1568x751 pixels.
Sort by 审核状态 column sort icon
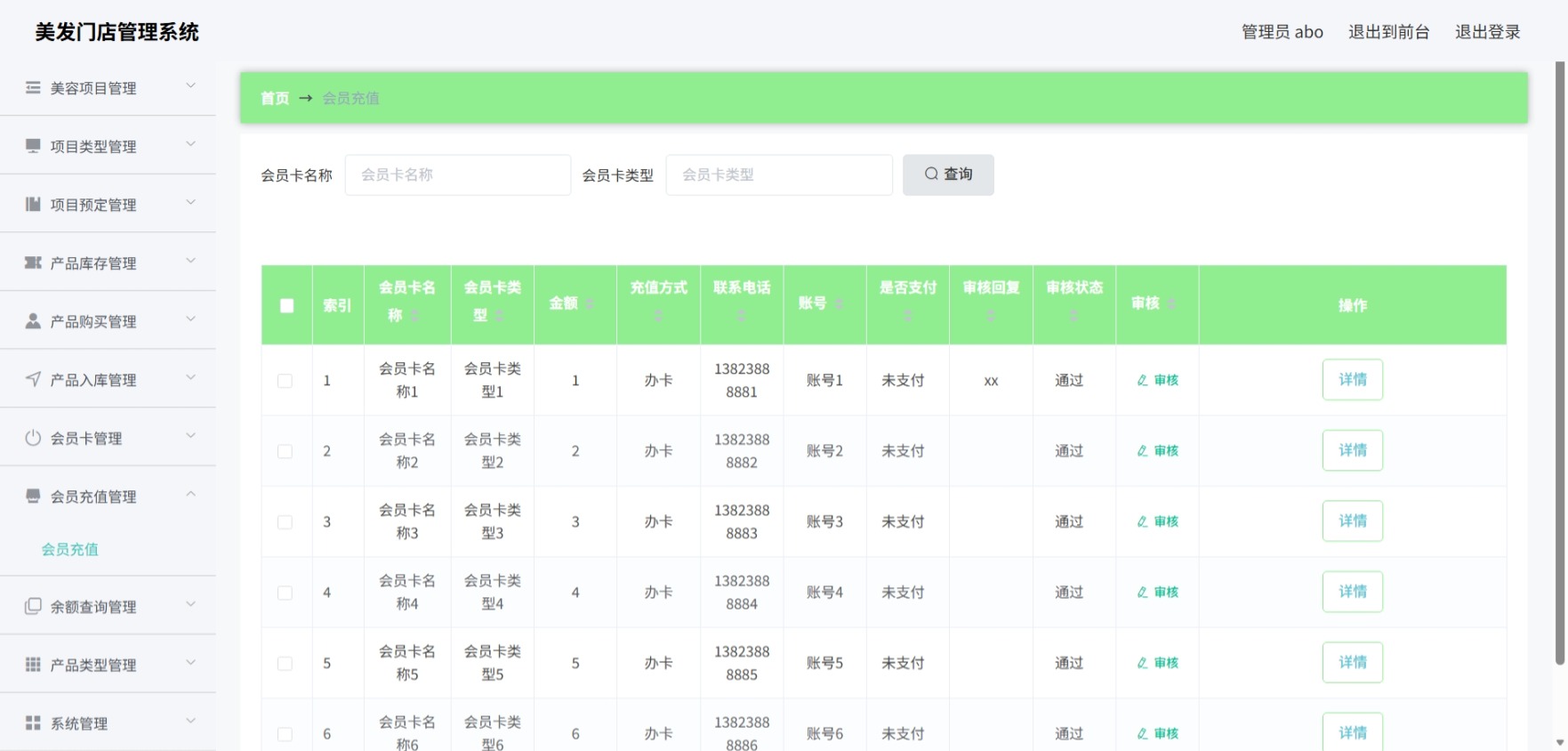pyautogui.click(x=1074, y=316)
